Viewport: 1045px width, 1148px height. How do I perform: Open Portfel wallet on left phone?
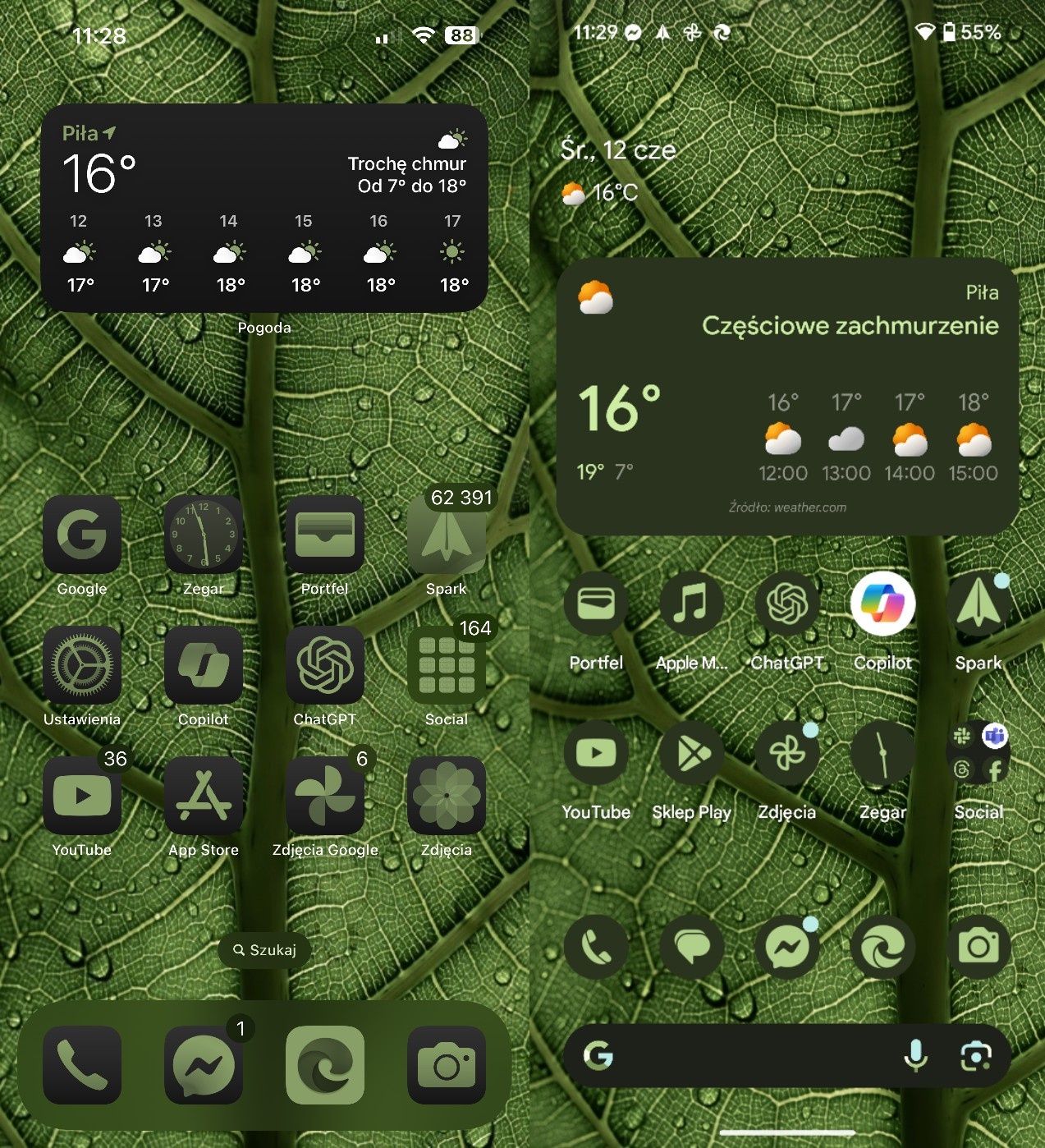[325, 534]
